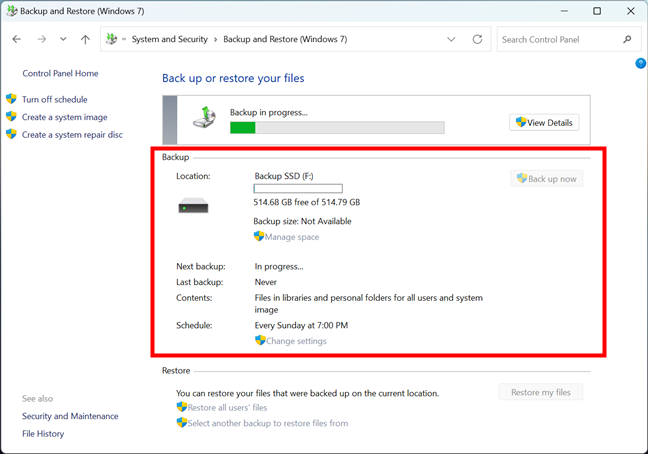Click shield icon beside Select another backup link

pos(182,423)
